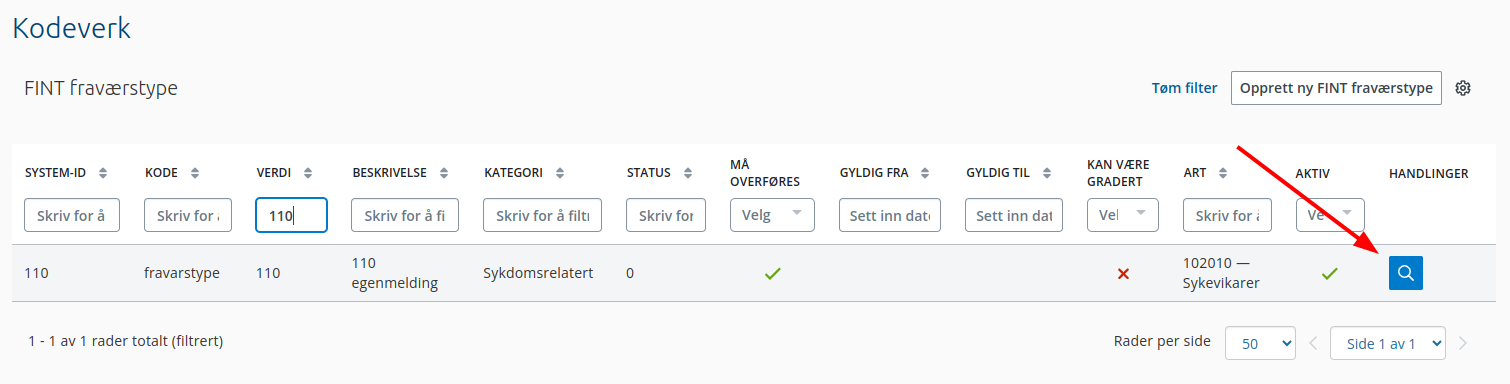Click Tøm filter link
The image size is (1510, 384).
[x=1185, y=88]
